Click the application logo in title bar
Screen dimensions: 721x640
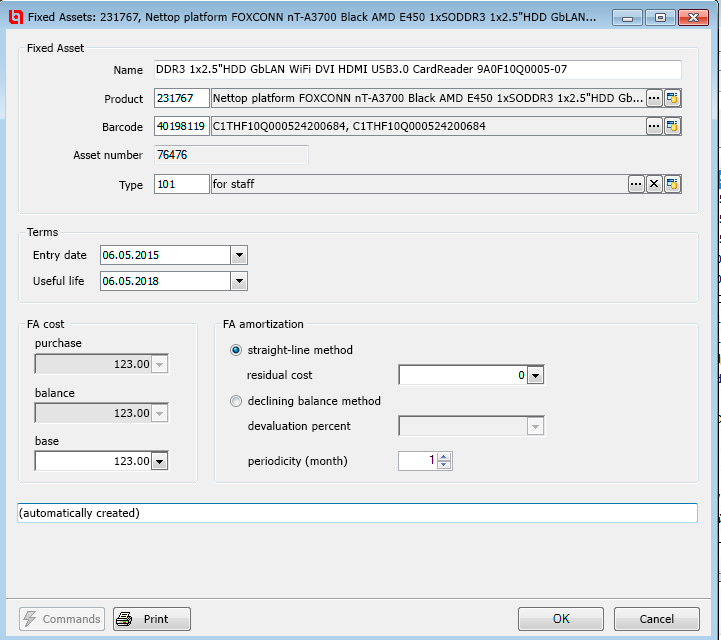(16, 17)
